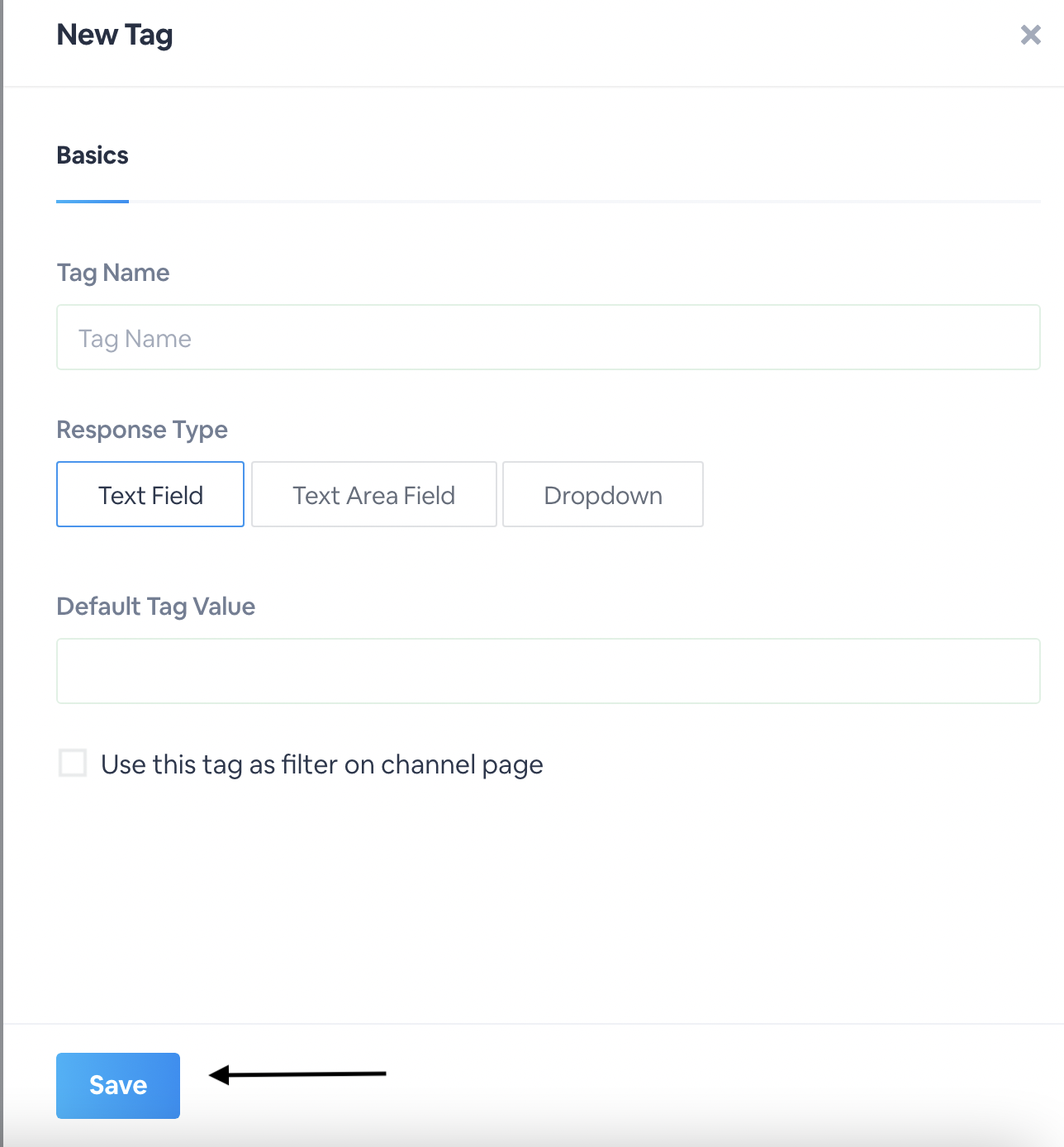Click the blue underline beneath the Basics tab
1064x1147 pixels.
[93, 201]
